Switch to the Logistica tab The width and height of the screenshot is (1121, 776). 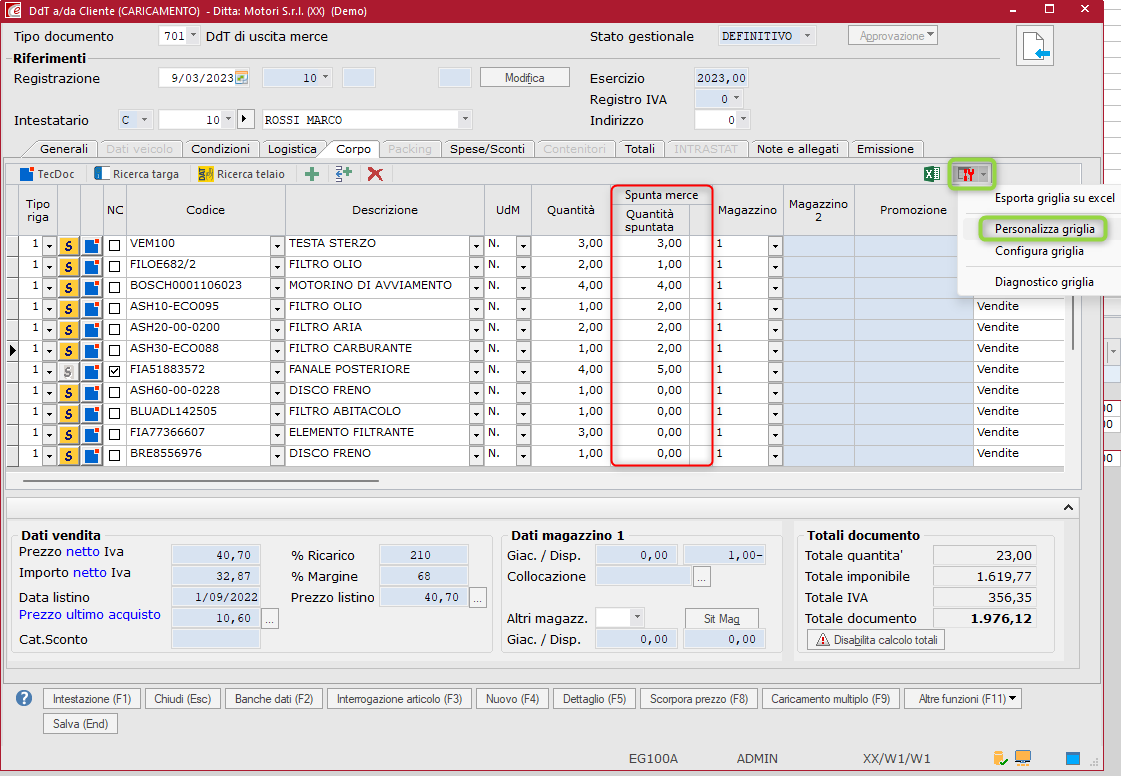click(x=292, y=149)
